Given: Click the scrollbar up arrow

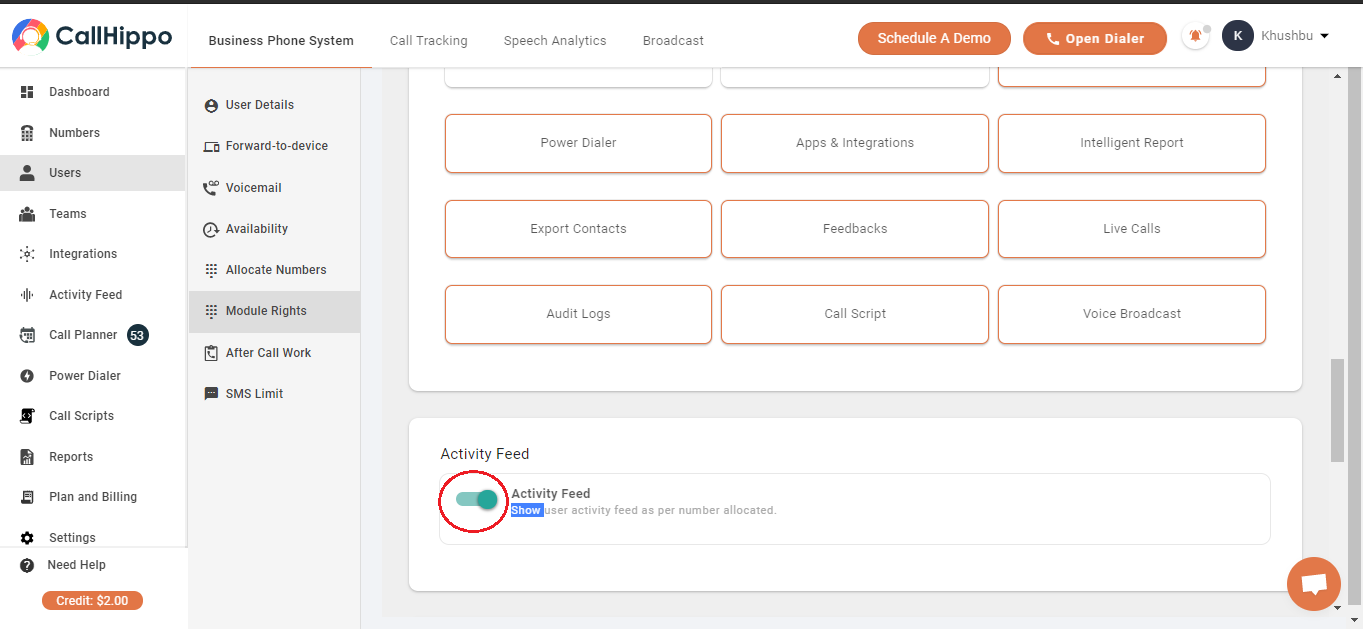Looking at the screenshot, I should click(1338, 76).
